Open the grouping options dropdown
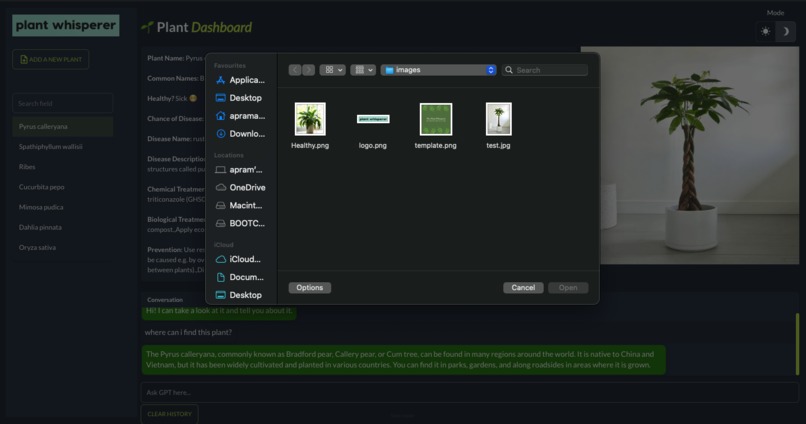The image size is (806, 424). point(363,70)
